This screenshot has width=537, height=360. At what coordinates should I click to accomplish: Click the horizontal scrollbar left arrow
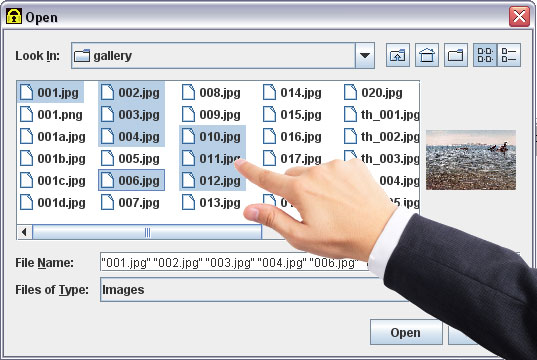click(x=24, y=232)
